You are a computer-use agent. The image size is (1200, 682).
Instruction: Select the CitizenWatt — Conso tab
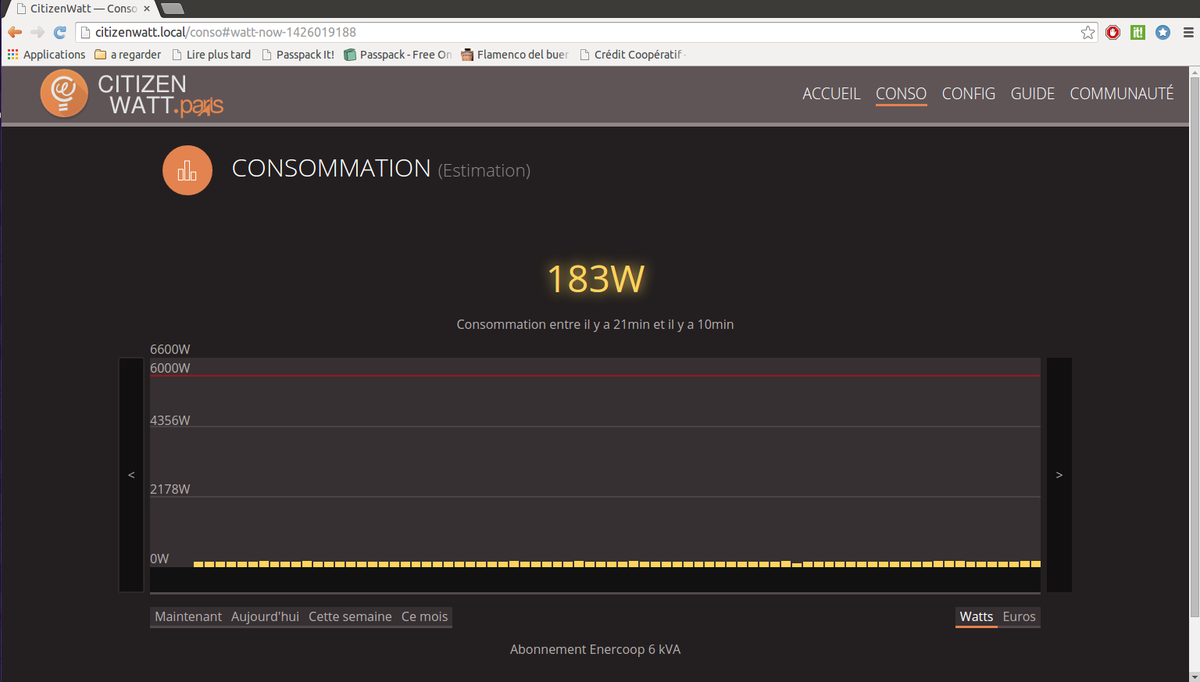[x=81, y=8]
